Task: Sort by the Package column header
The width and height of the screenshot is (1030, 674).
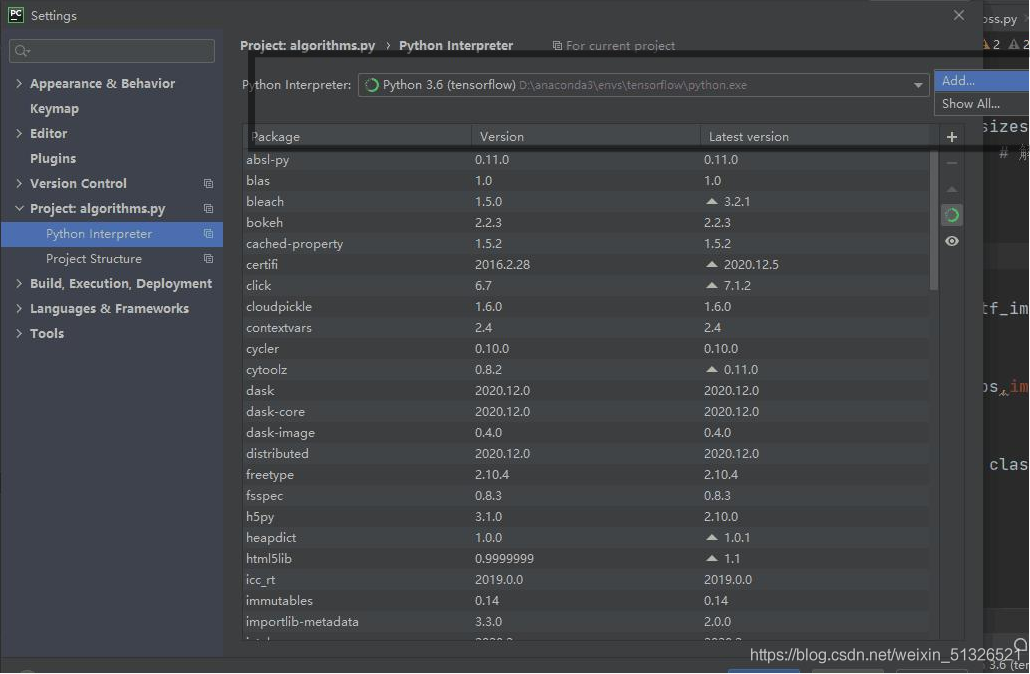Action: coord(357,137)
